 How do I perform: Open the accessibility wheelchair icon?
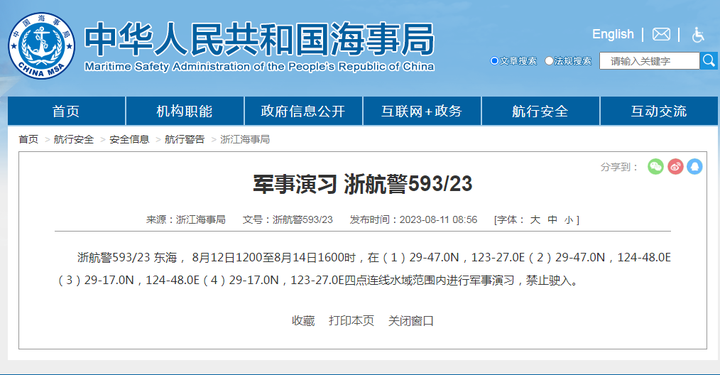pos(698,34)
